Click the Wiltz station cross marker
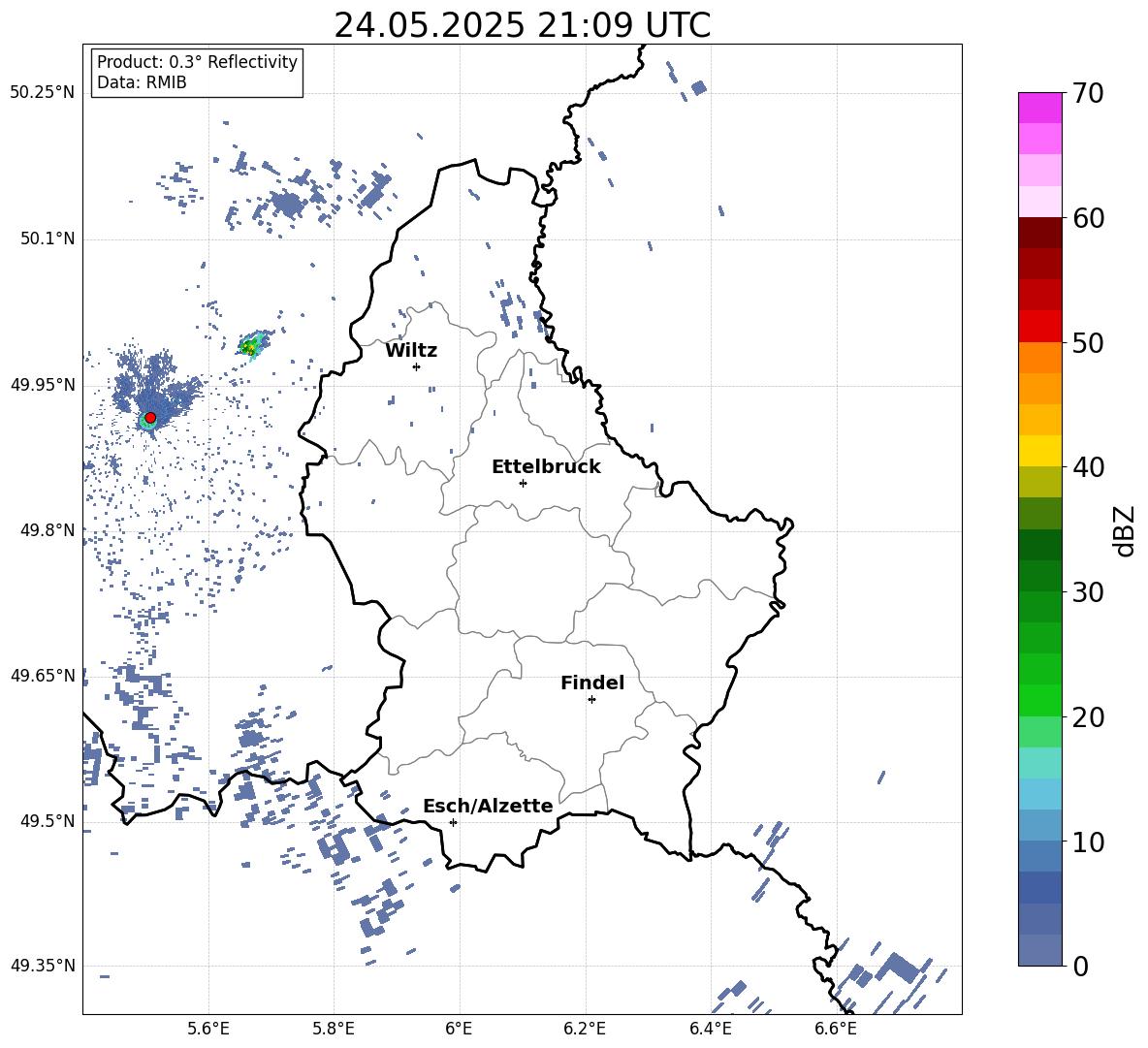Image resolution: width=1148 pixels, height=1048 pixels. click(416, 366)
